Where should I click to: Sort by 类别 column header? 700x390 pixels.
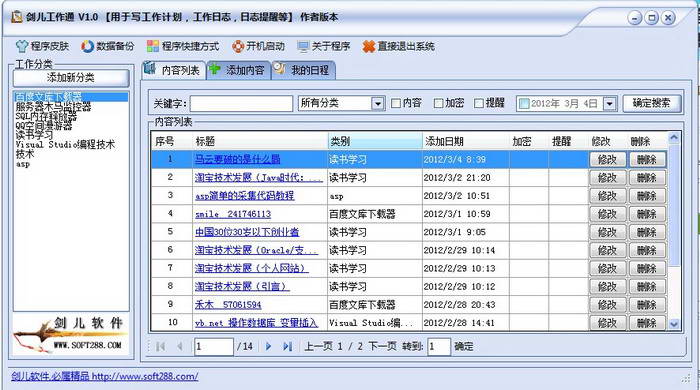(x=375, y=141)
